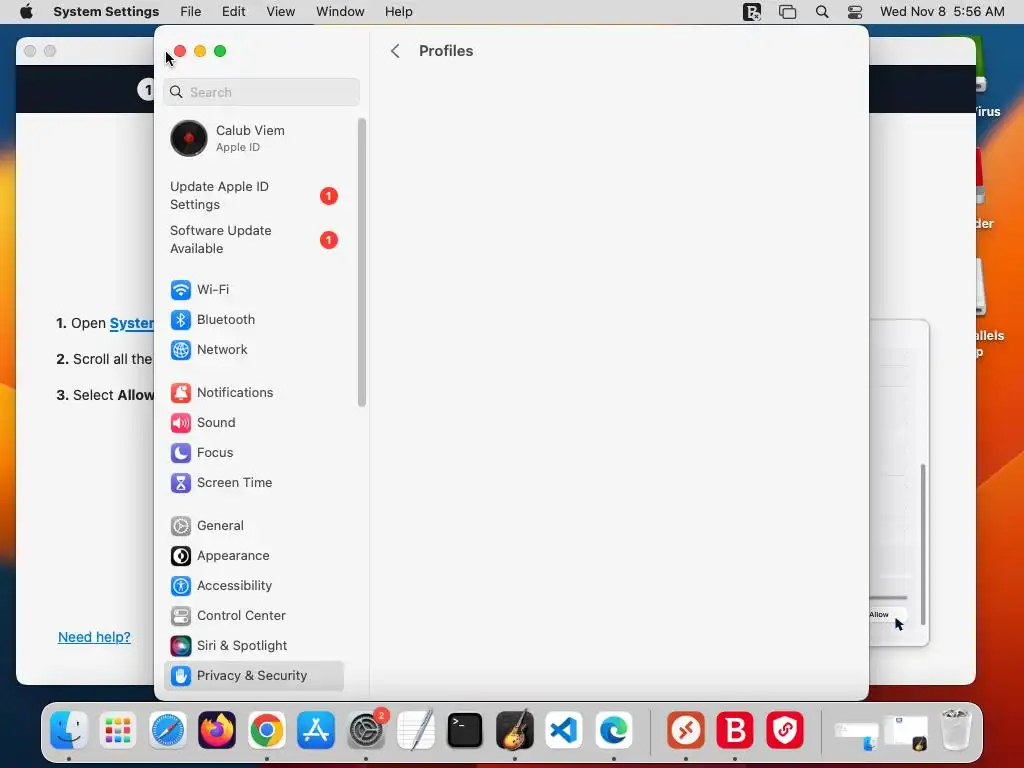Open Control Center in menu bar
The height and width of the screenshot is (768, 1024).
[x=855, y=12]
